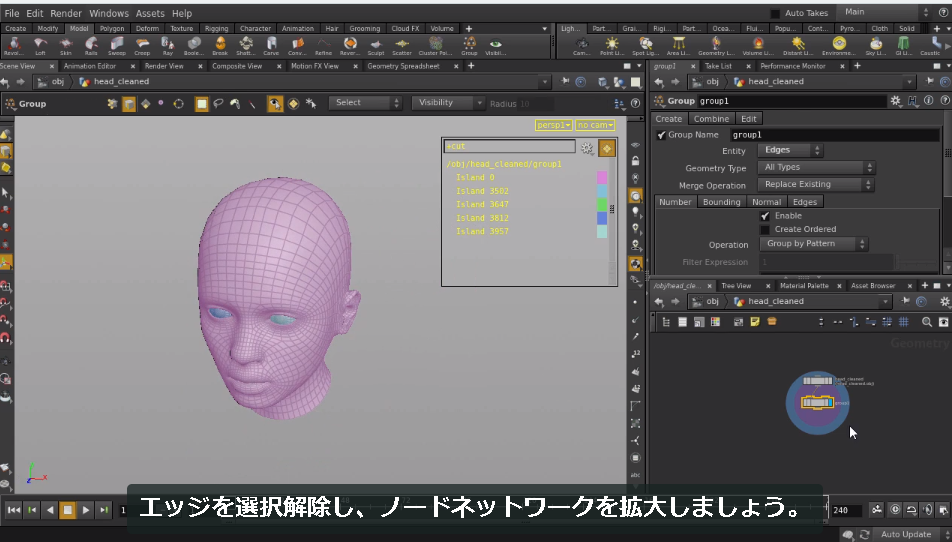Switch to the Geometry Spreadsheet tab
The width and height of the screenshot is (952, 542).
(403, 66)
